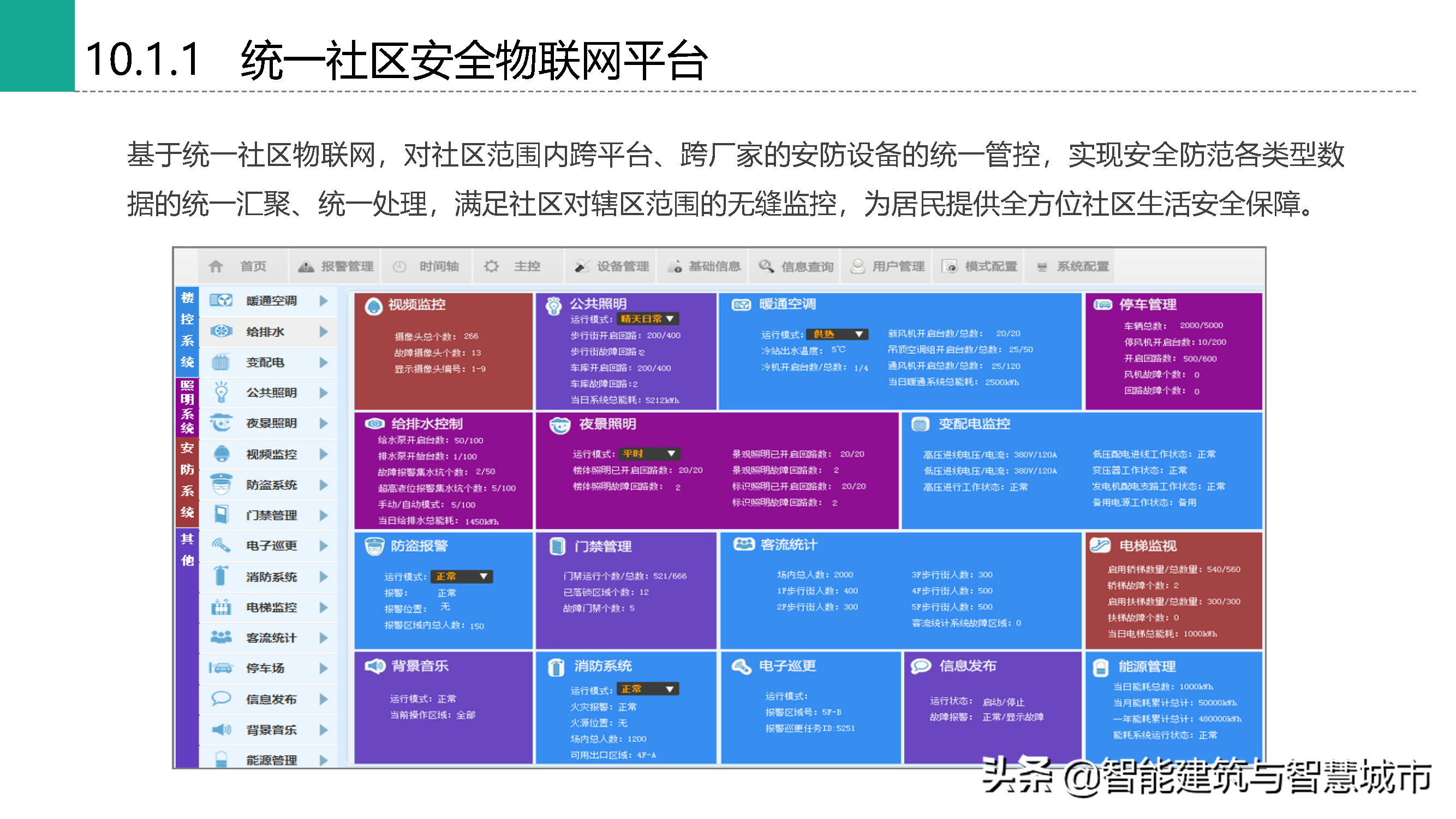Click the 车辆总数 value 2000/5000
The height and width of the screenshot is (819, 1456).
click(1201, 325)
